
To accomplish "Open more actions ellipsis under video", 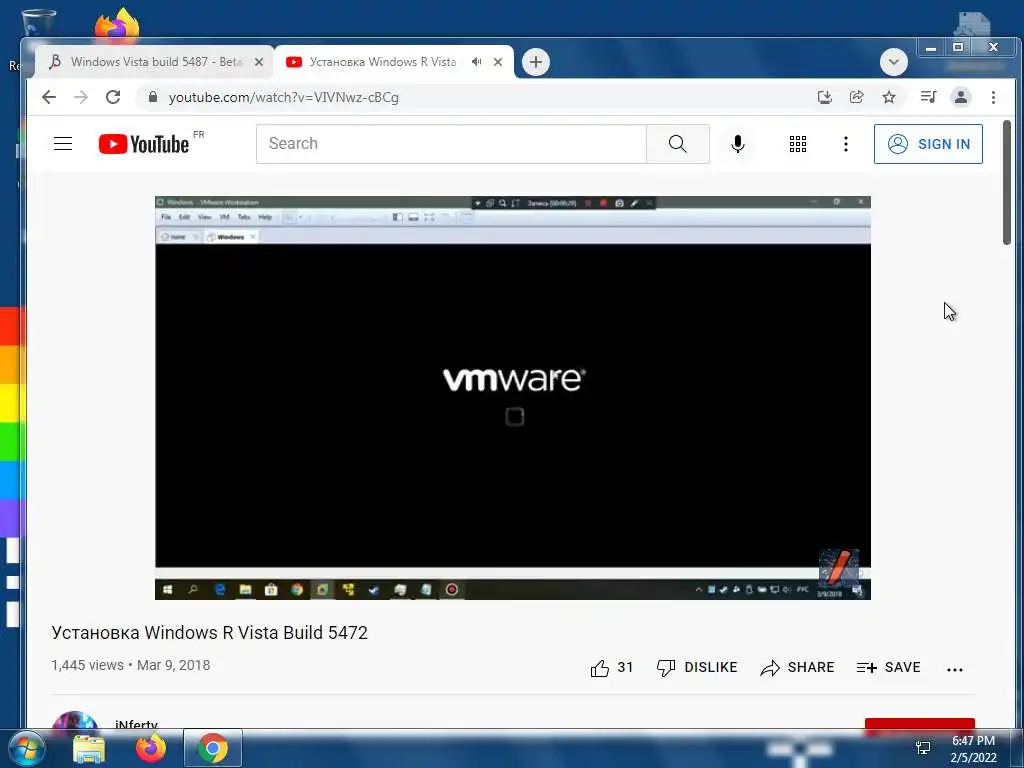I will coord(955,669).
